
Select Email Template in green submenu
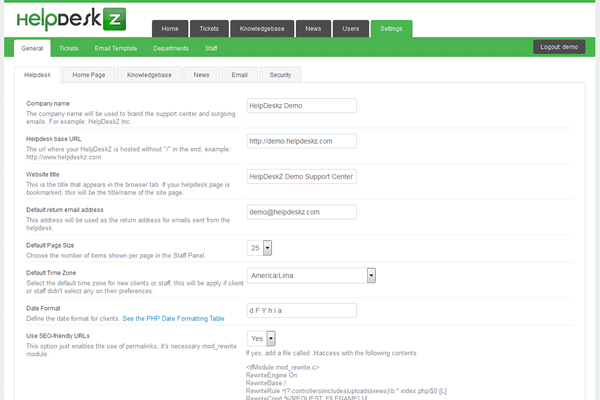(116, 47)
